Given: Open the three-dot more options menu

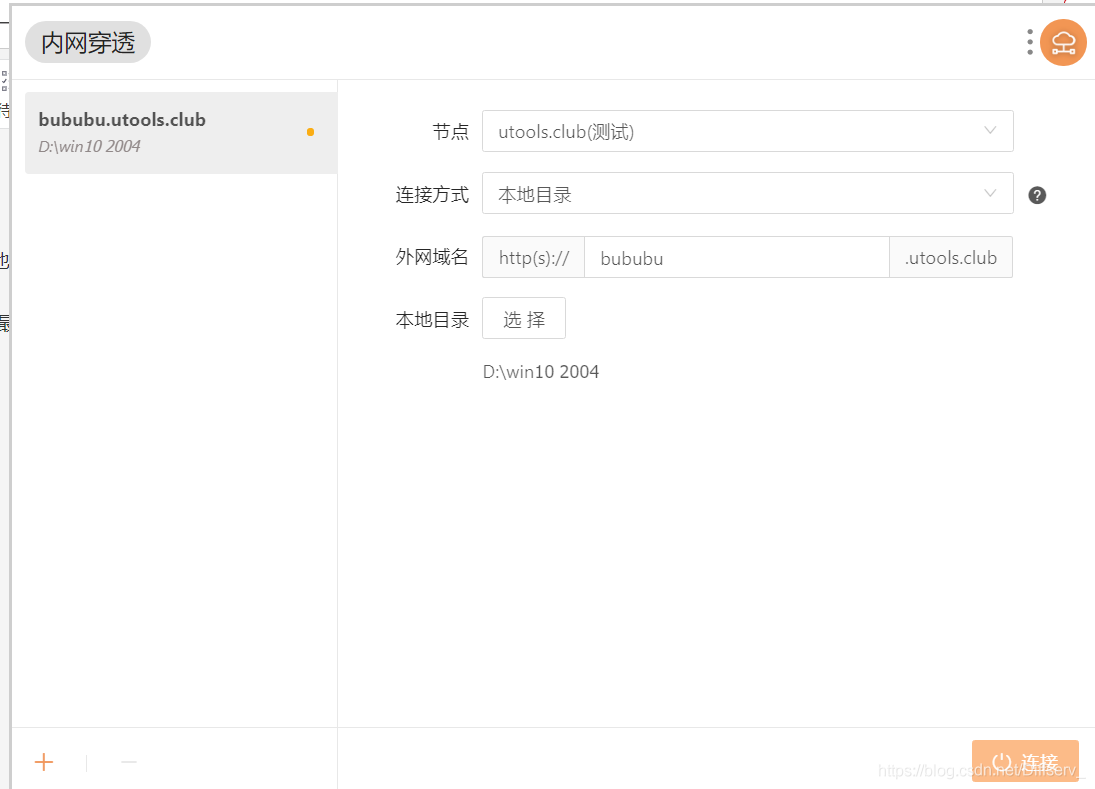Looking at the screenshot, I should click(x=1030, y=42).
